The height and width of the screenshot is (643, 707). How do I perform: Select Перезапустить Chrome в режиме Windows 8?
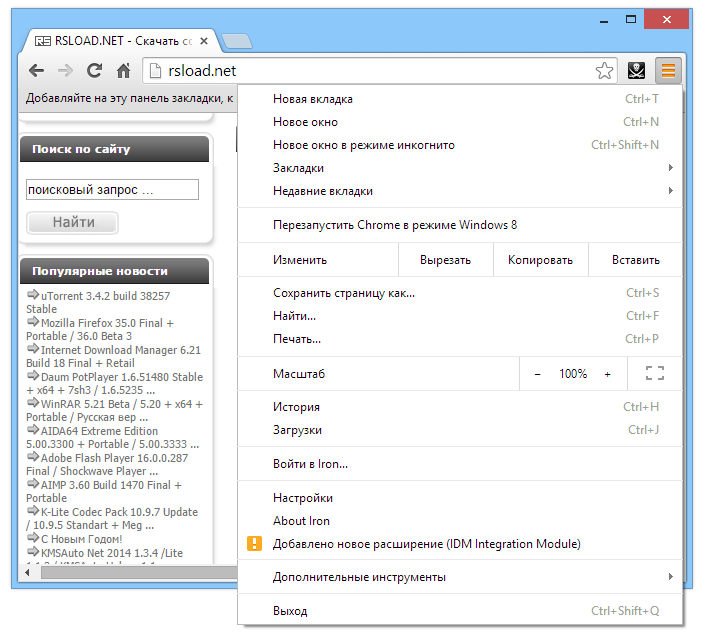[x=460, y=225]
